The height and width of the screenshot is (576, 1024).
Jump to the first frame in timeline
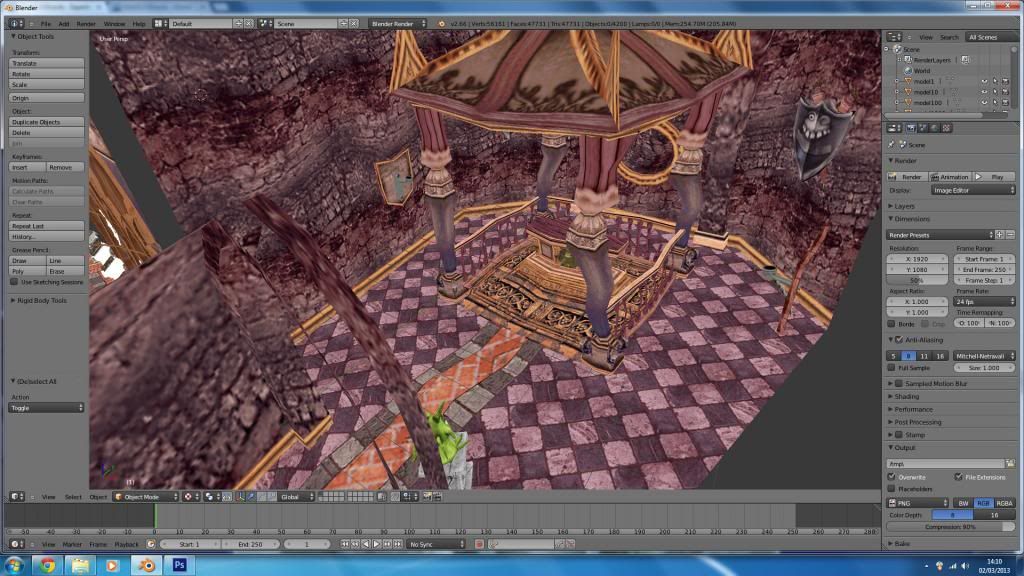345,544
